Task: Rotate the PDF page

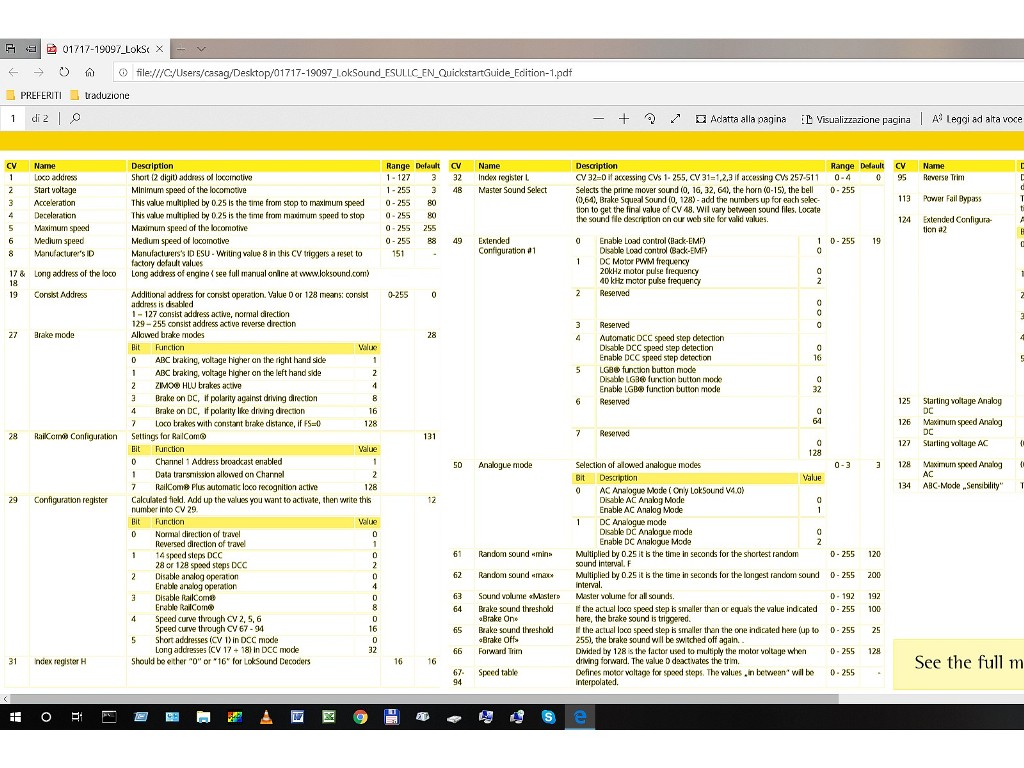Action: (x=650, y=119)
